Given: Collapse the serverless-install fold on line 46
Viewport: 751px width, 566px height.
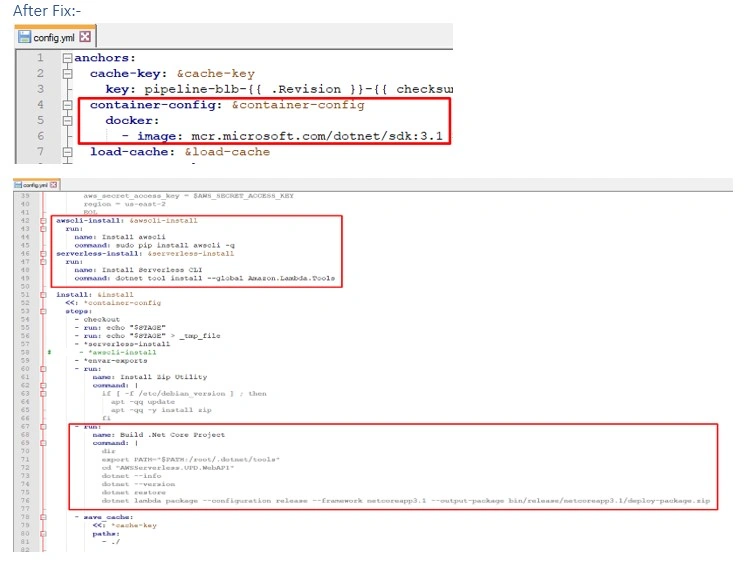Looking at the screenshot, I should tap(43, 254).
